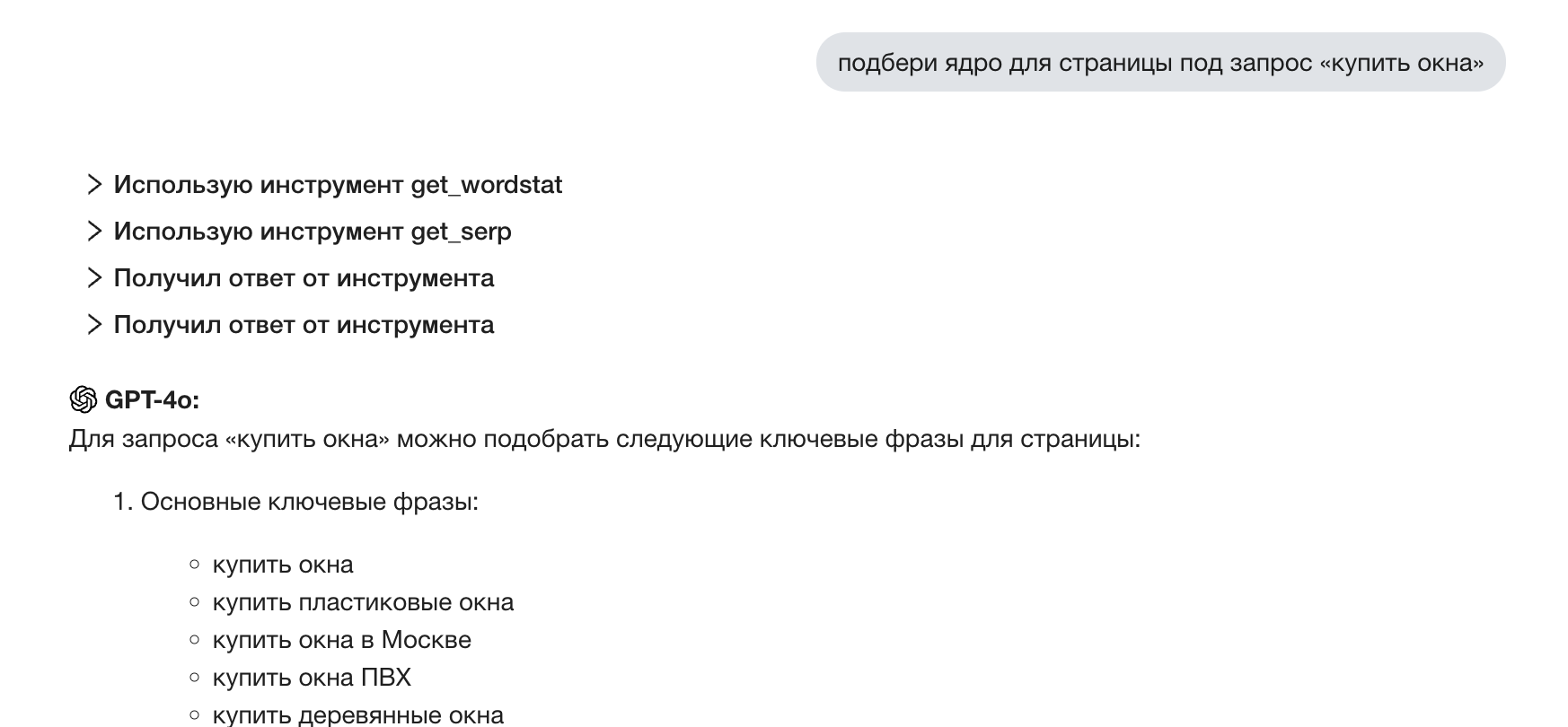This screenshot has width=1568, height=727.
Task: Select the 'купить окна ПВХ' phrase
Action: (x=312, y=678)
